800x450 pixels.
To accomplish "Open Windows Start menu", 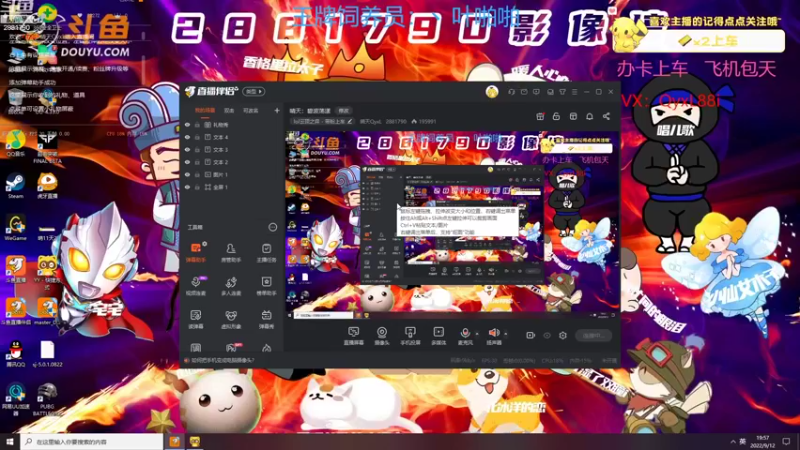I will tap(10, 441).
